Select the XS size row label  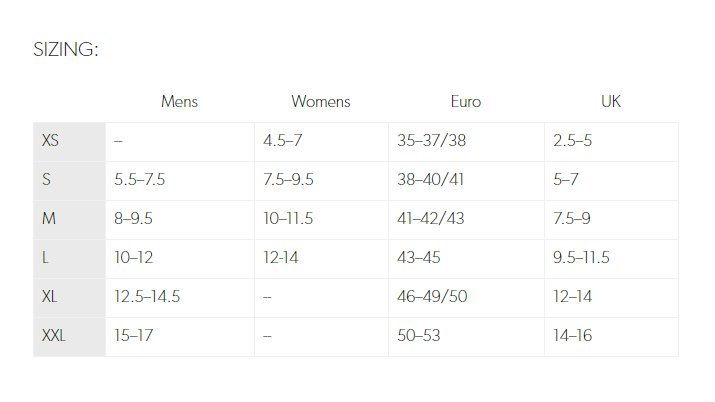click(x=51, y=141)
